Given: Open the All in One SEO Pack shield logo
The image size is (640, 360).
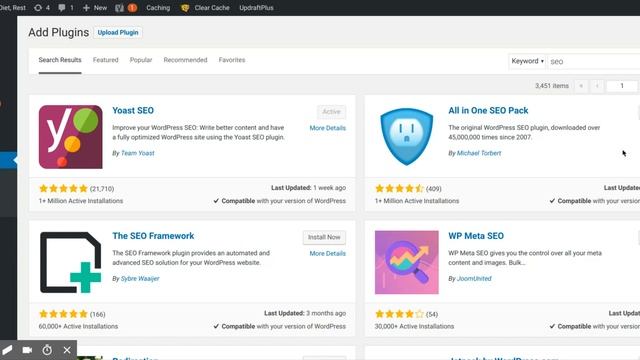Looking at the screenshot, I should (407, 137).
